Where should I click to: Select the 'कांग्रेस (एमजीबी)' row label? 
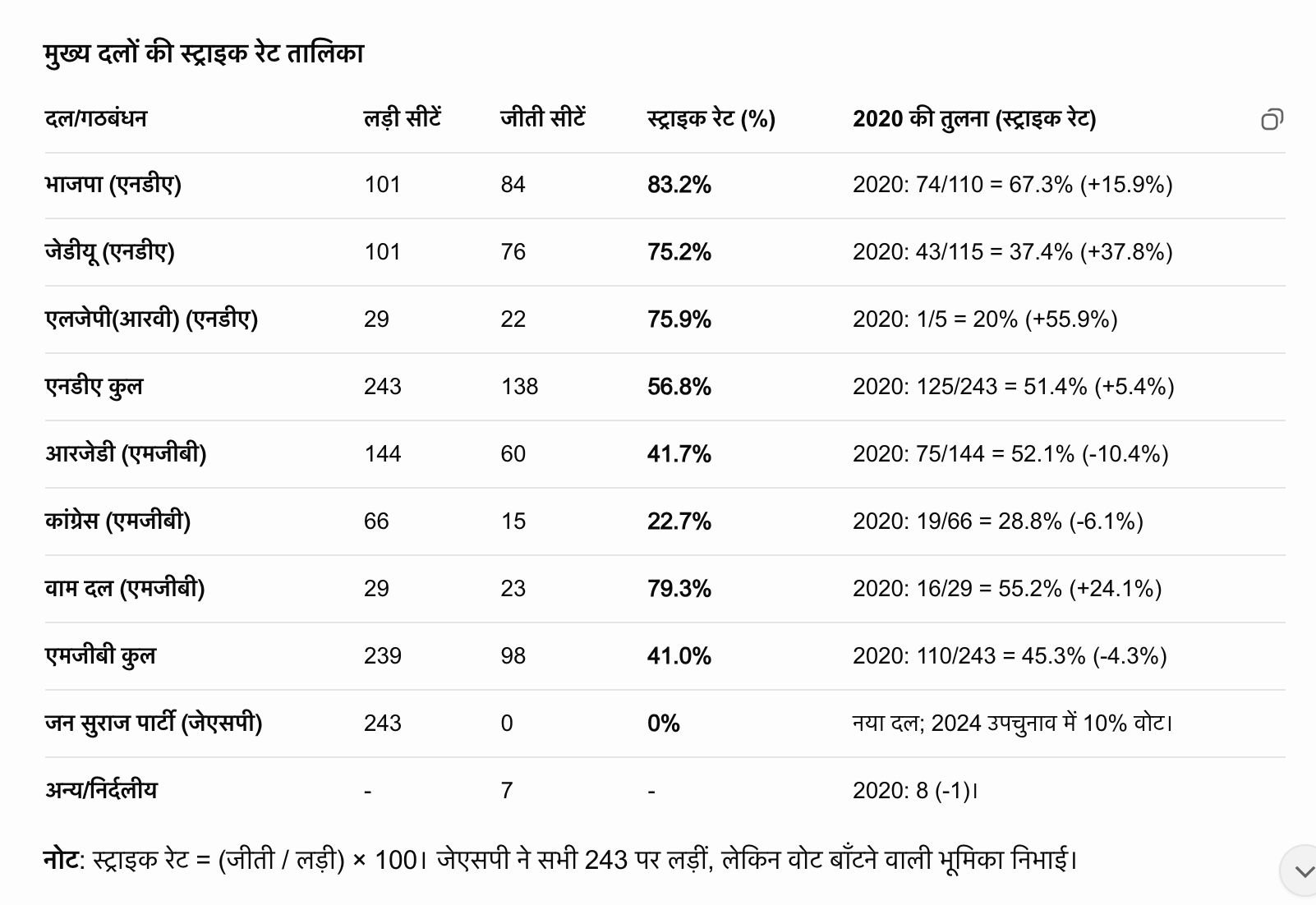point(118,521)
